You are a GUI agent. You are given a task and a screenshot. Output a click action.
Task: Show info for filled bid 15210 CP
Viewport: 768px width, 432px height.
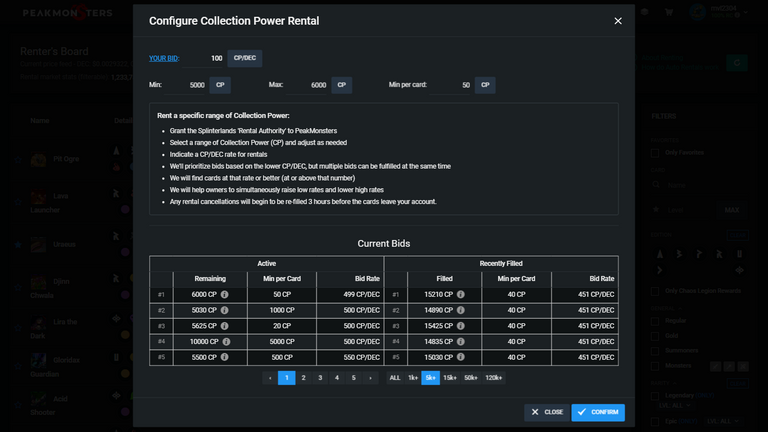[460, 294]
